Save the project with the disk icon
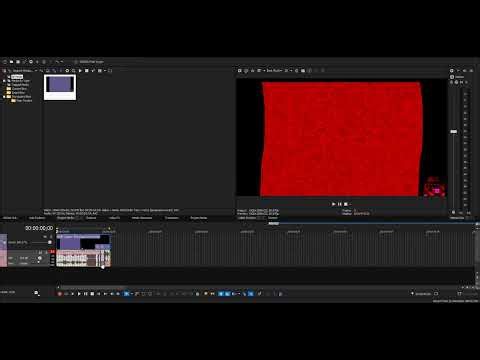480x360 pixels. (x=18, y=62)
